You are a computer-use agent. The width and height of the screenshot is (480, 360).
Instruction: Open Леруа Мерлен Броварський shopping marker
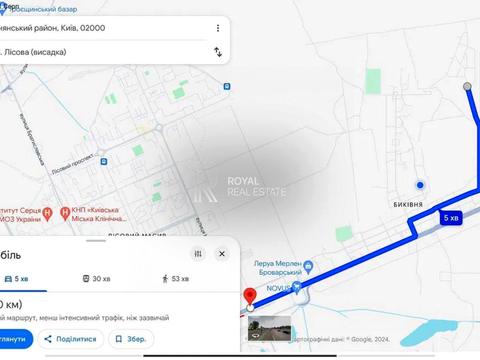(x=309, y=267)
